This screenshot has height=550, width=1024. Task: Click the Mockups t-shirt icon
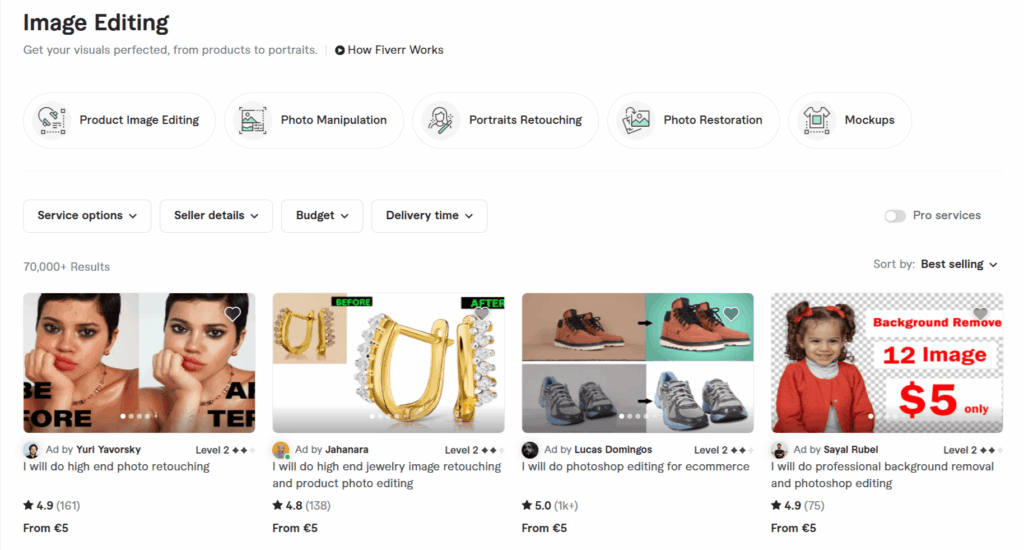pos(817,120)
